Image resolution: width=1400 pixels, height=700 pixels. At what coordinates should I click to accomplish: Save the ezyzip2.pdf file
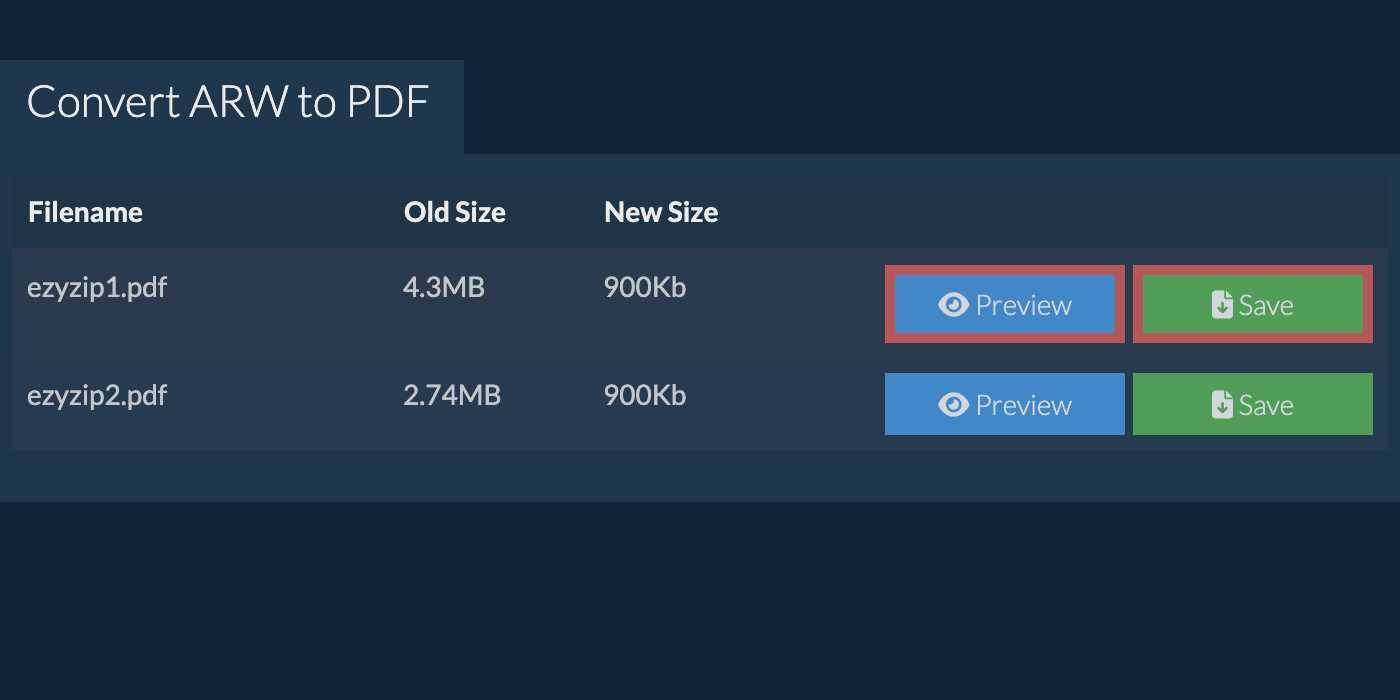1252,404
